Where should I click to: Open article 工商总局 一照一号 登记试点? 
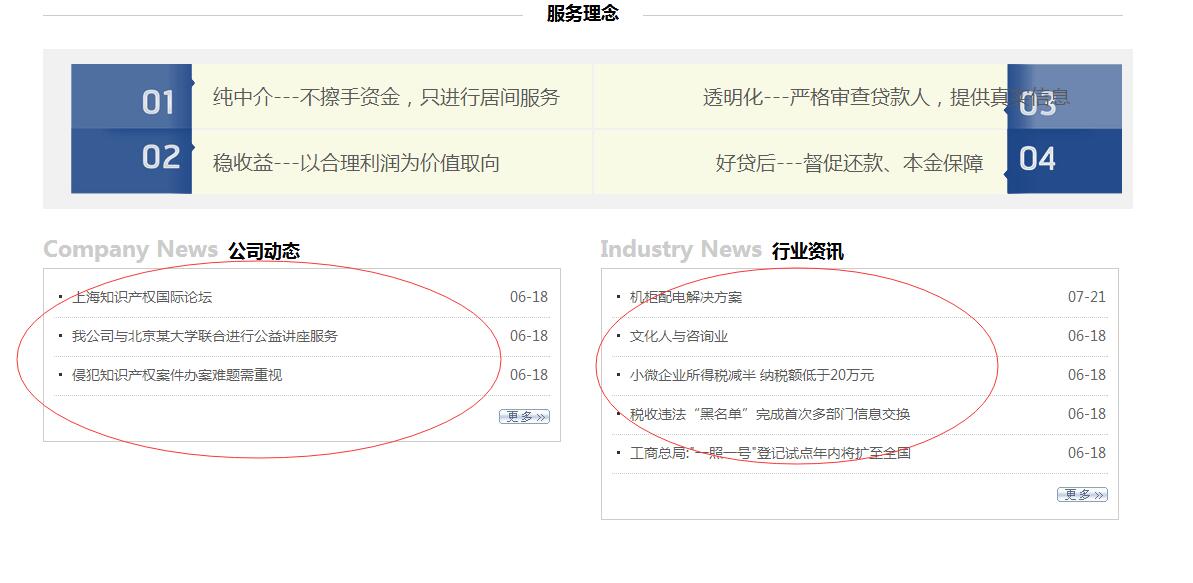click(x=770, y=453)
